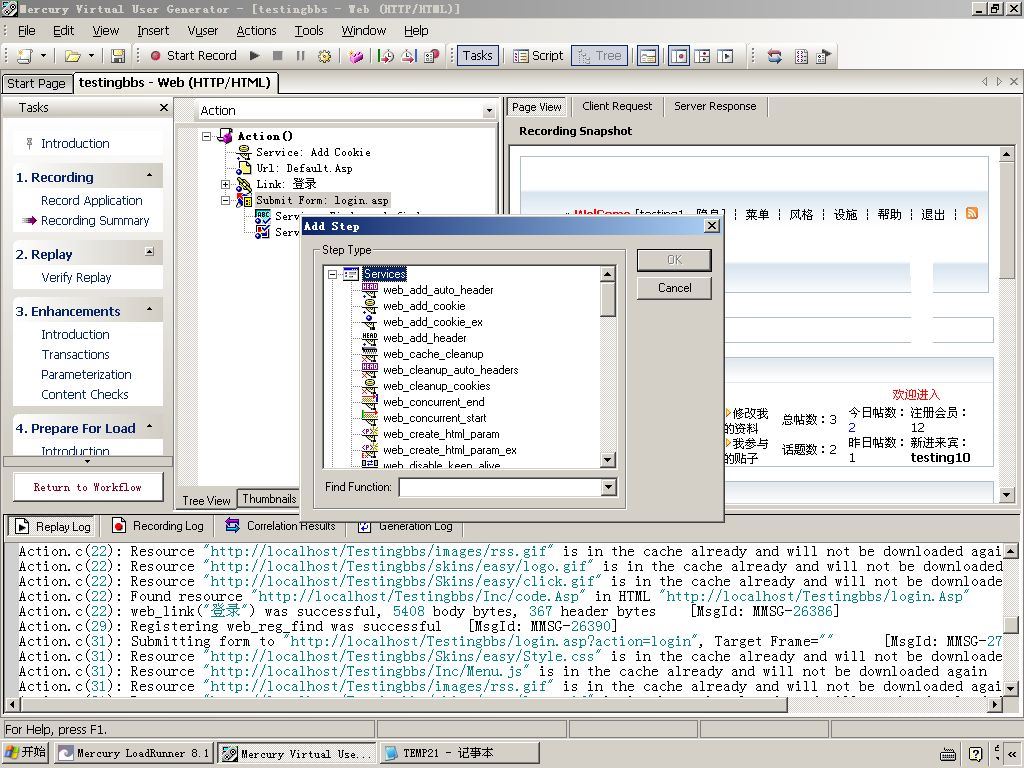Open runtime settings gear icon
The width and height of the screenshot is (1024, 768).
click(324, 56)
